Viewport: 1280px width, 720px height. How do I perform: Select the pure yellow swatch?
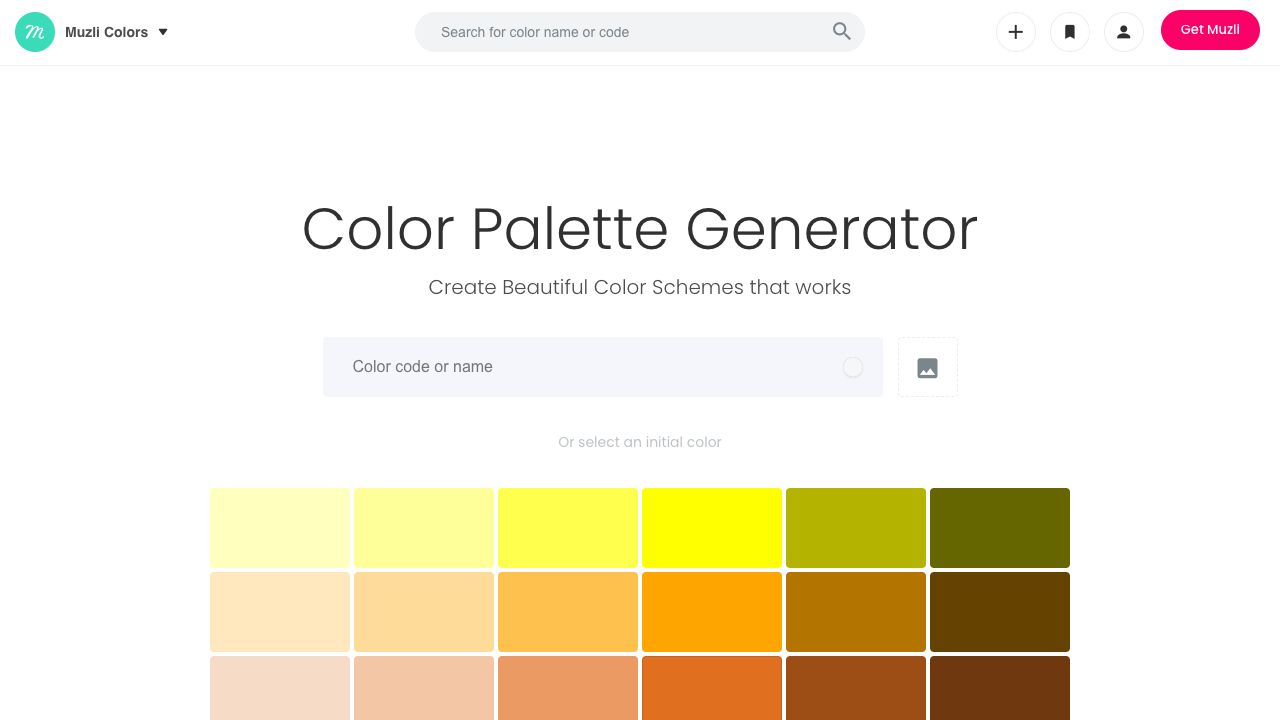point(712,528)
